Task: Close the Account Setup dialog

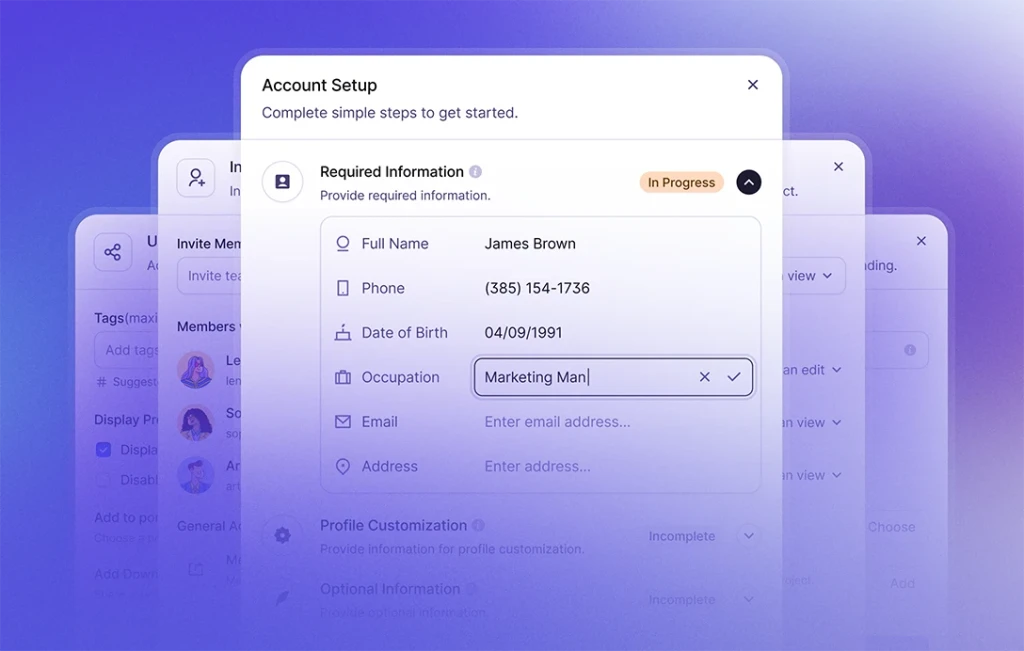Action: click(753, 85)
